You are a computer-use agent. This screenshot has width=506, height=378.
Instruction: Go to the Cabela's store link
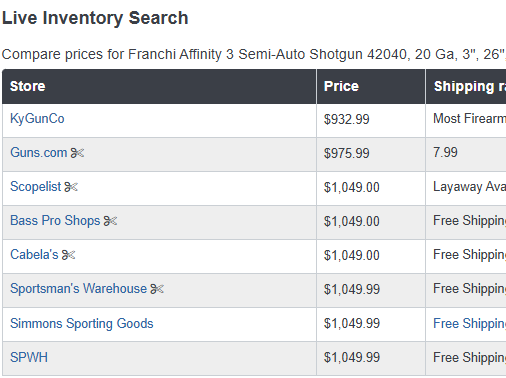[x=34, y=255]
